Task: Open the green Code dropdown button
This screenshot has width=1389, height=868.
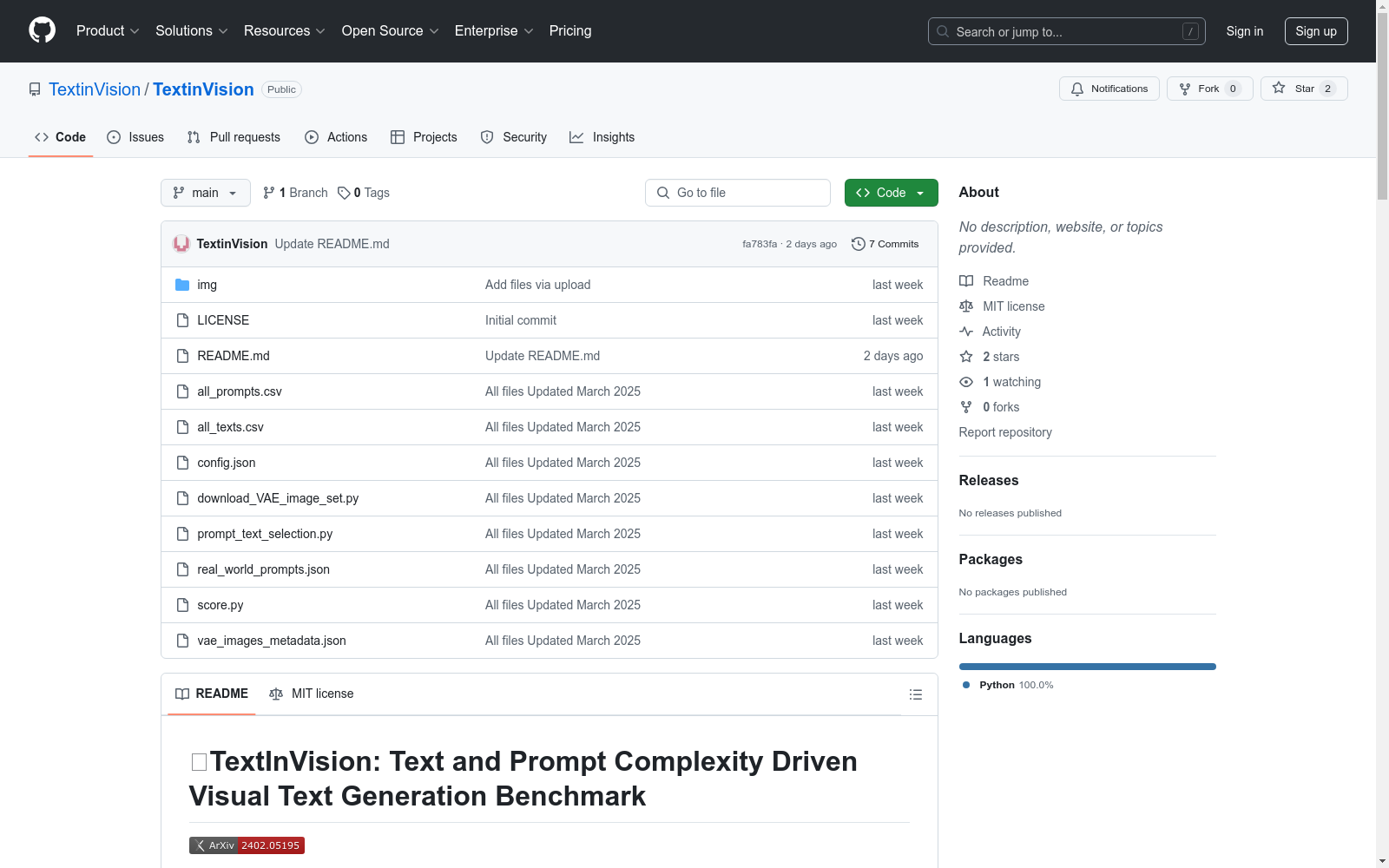Action: (x=891, y=193)
